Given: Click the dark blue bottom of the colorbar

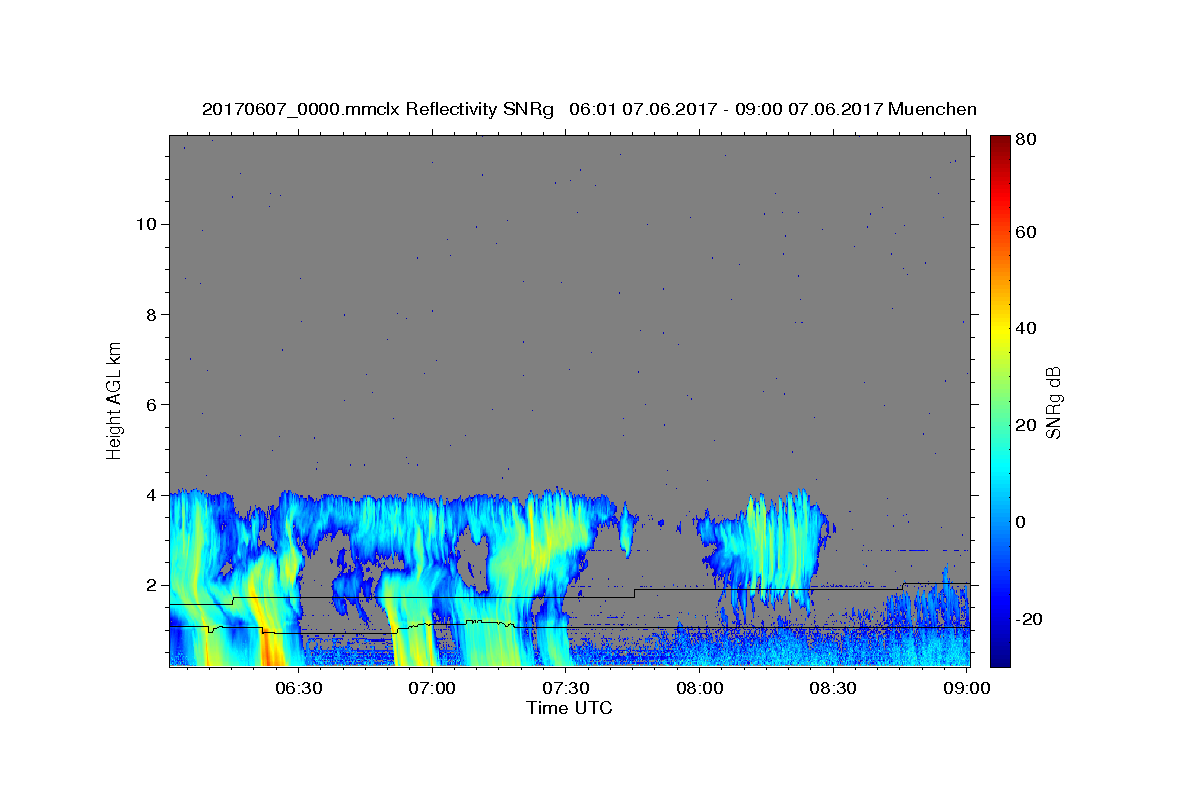Looking at the screenshot, I should (x=999, y=655).
